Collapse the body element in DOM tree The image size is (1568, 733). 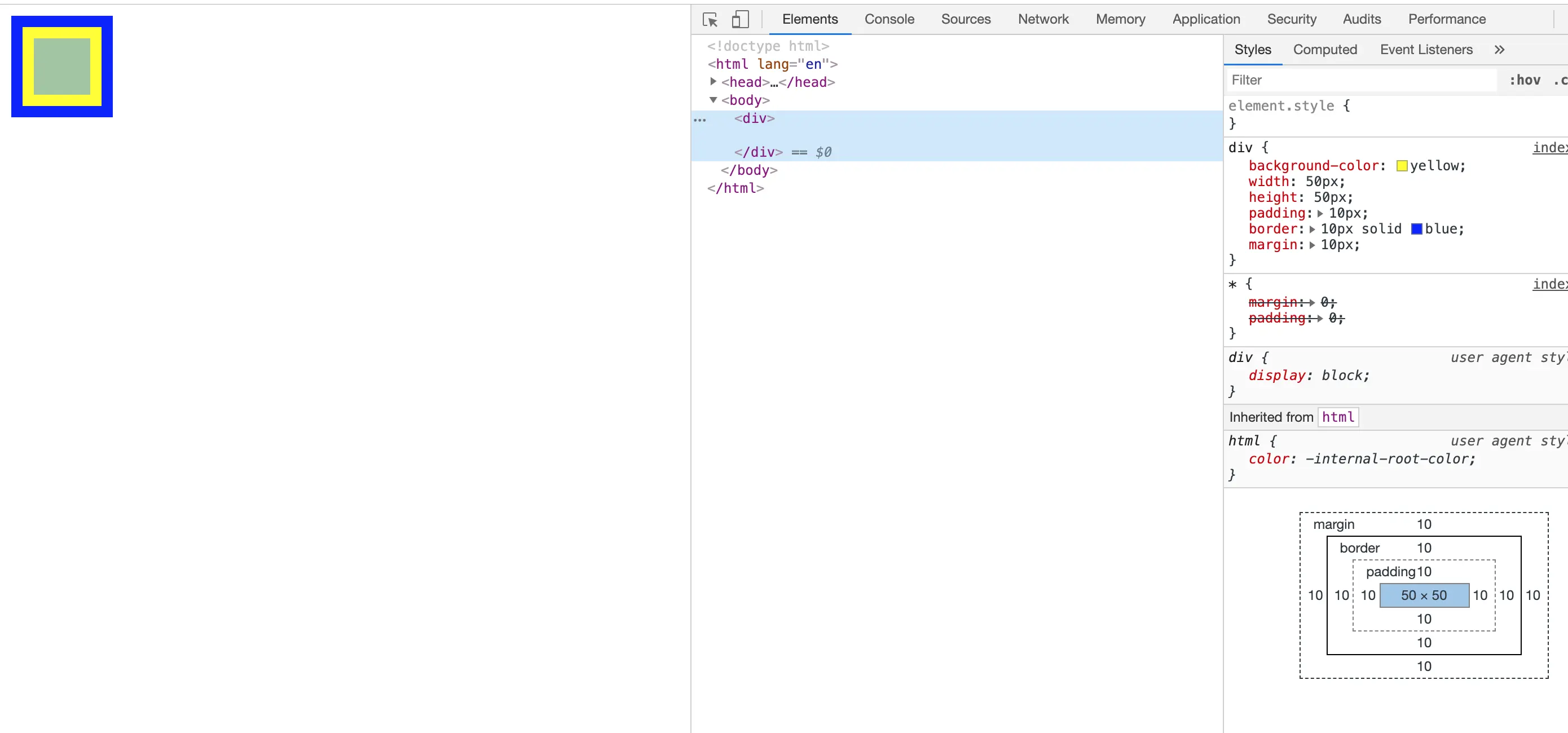tap(713, 100)
